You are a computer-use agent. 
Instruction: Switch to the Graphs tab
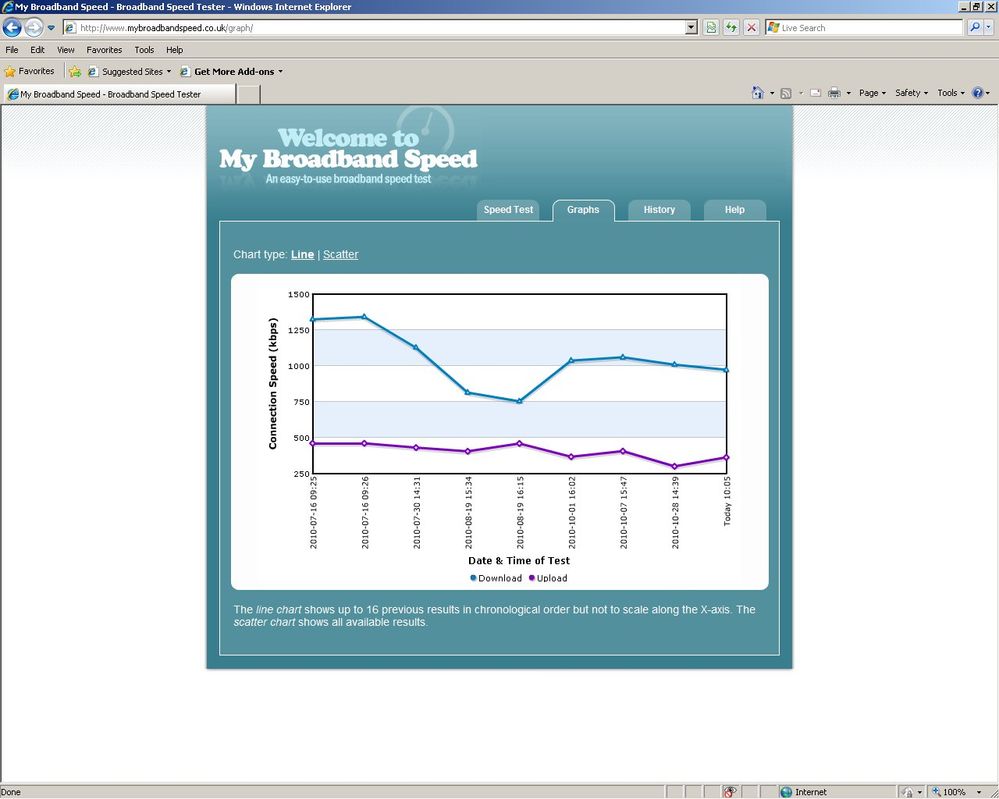tap(583, 210)
